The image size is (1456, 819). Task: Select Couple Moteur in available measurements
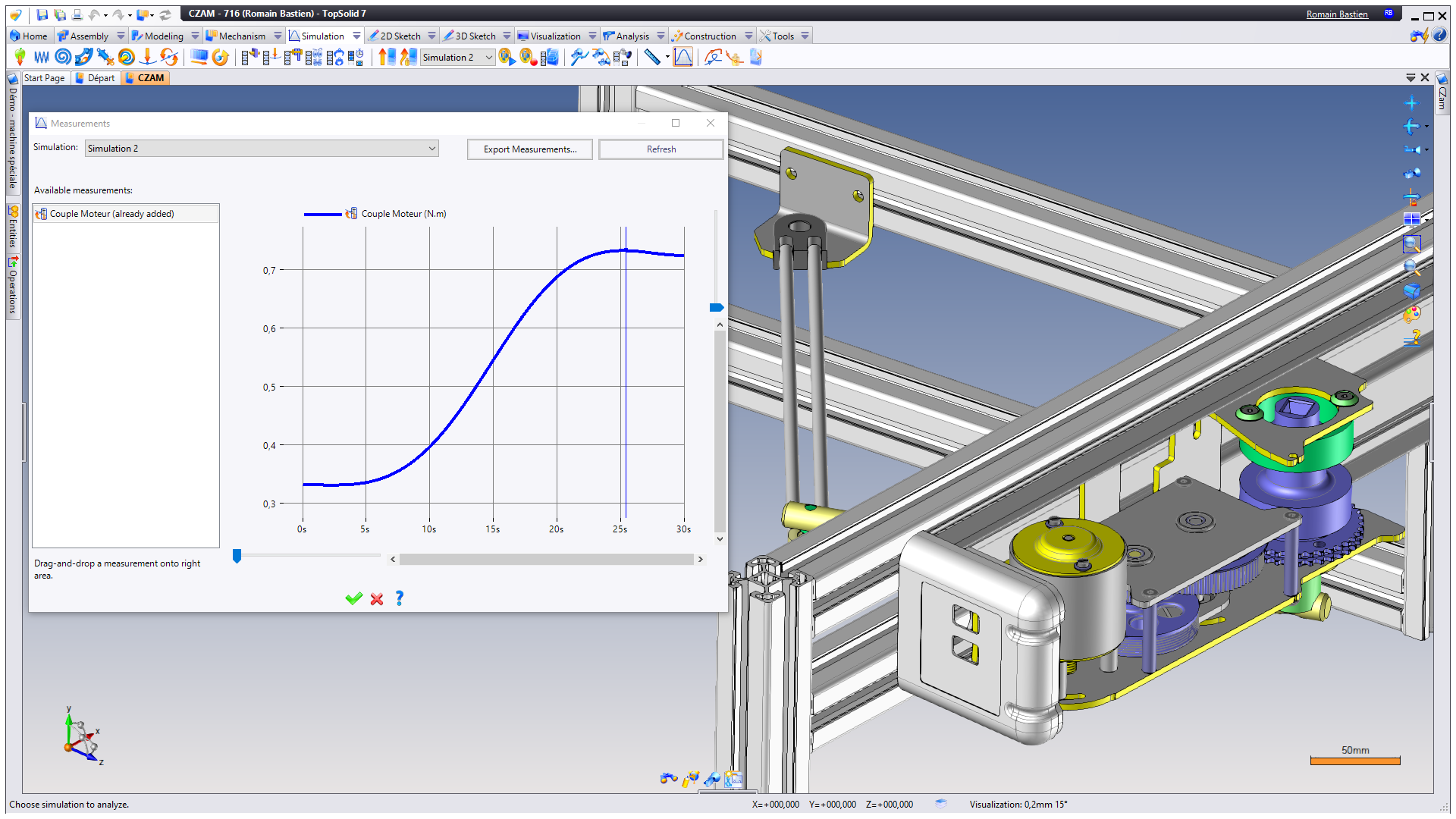point(111,214)
